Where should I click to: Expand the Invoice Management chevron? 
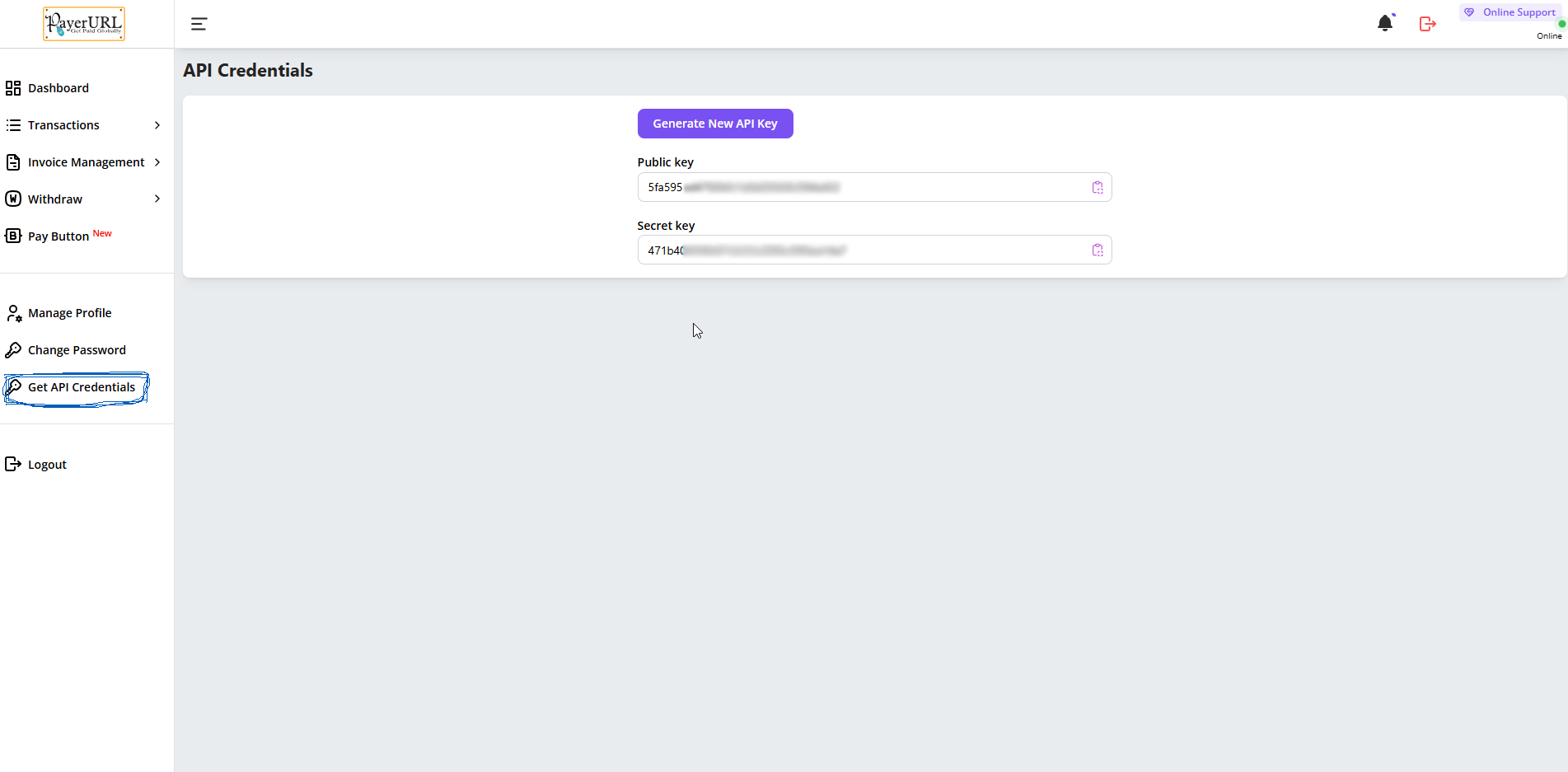[157, 162]
